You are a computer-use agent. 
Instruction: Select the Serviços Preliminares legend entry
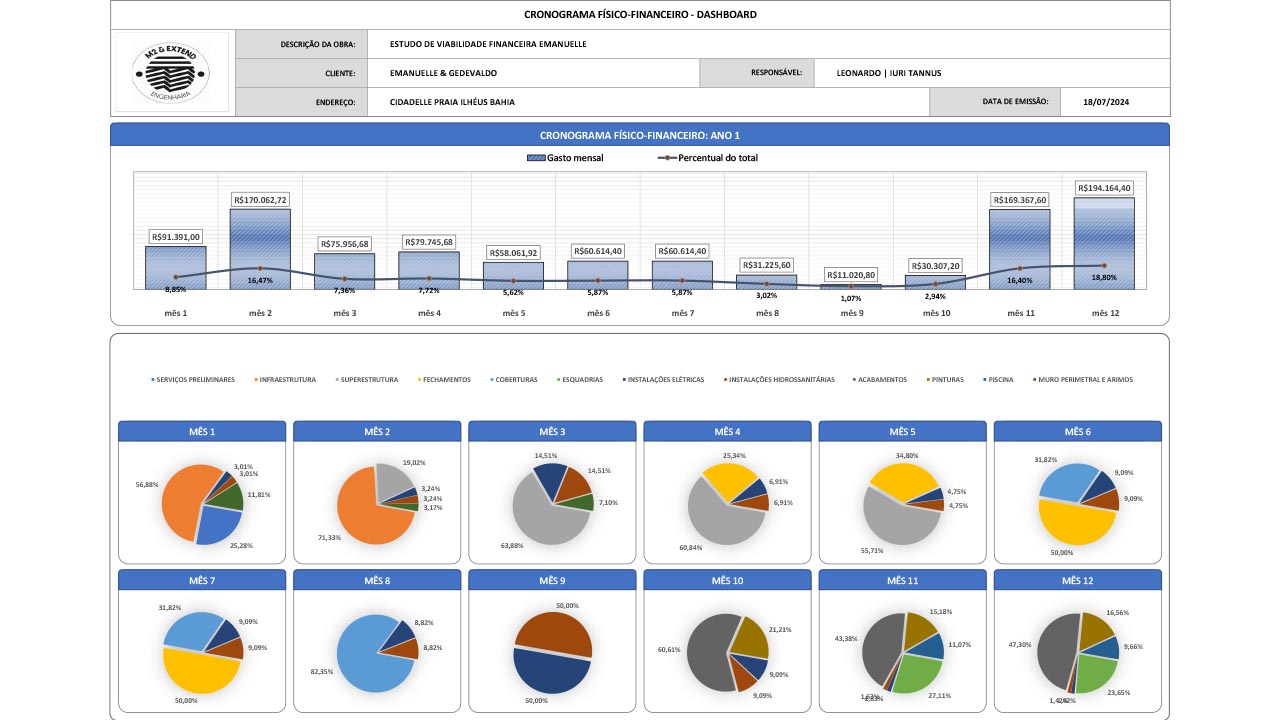click(193, 380)
